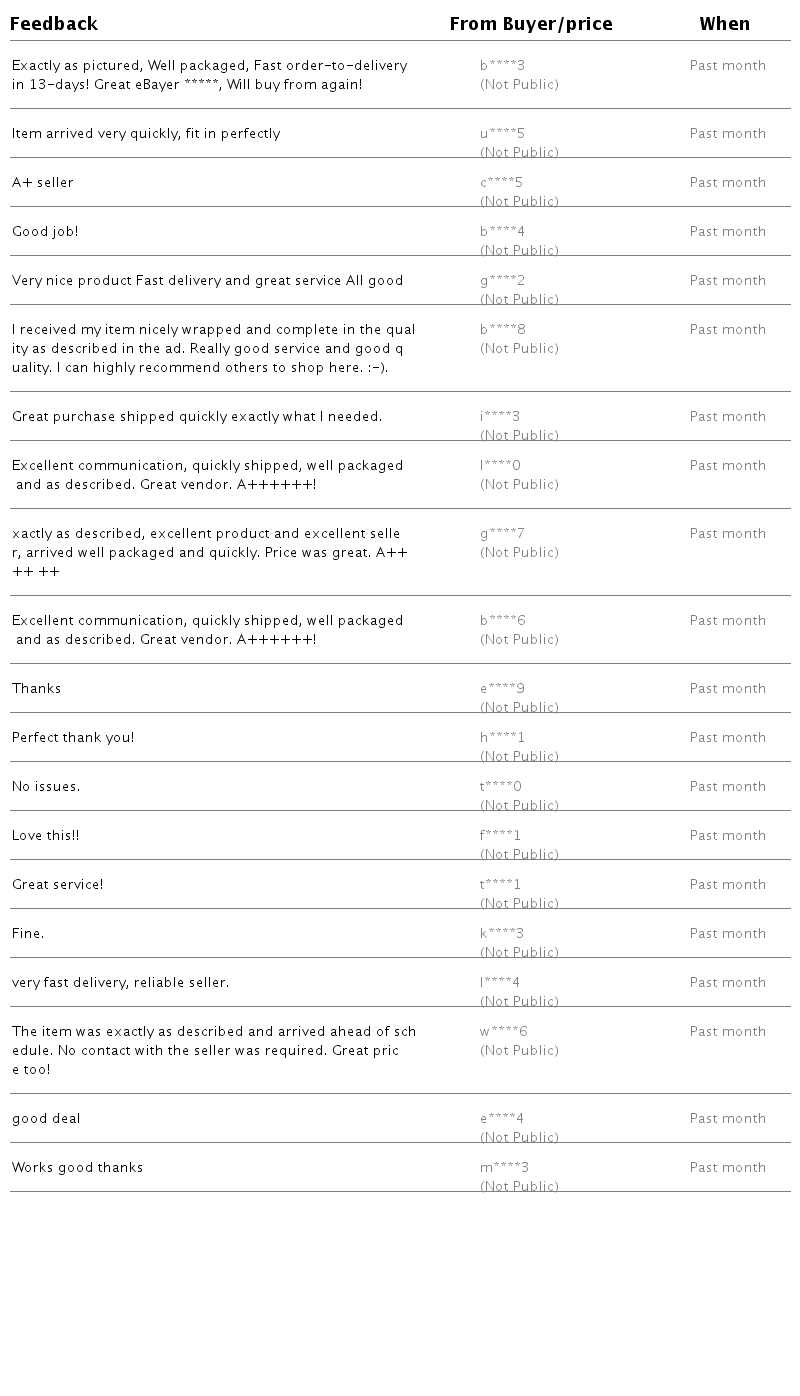Open buyer h****1 profile
Image resolution: width=800 pixels, height=1396 pixels.
[502, 738]
